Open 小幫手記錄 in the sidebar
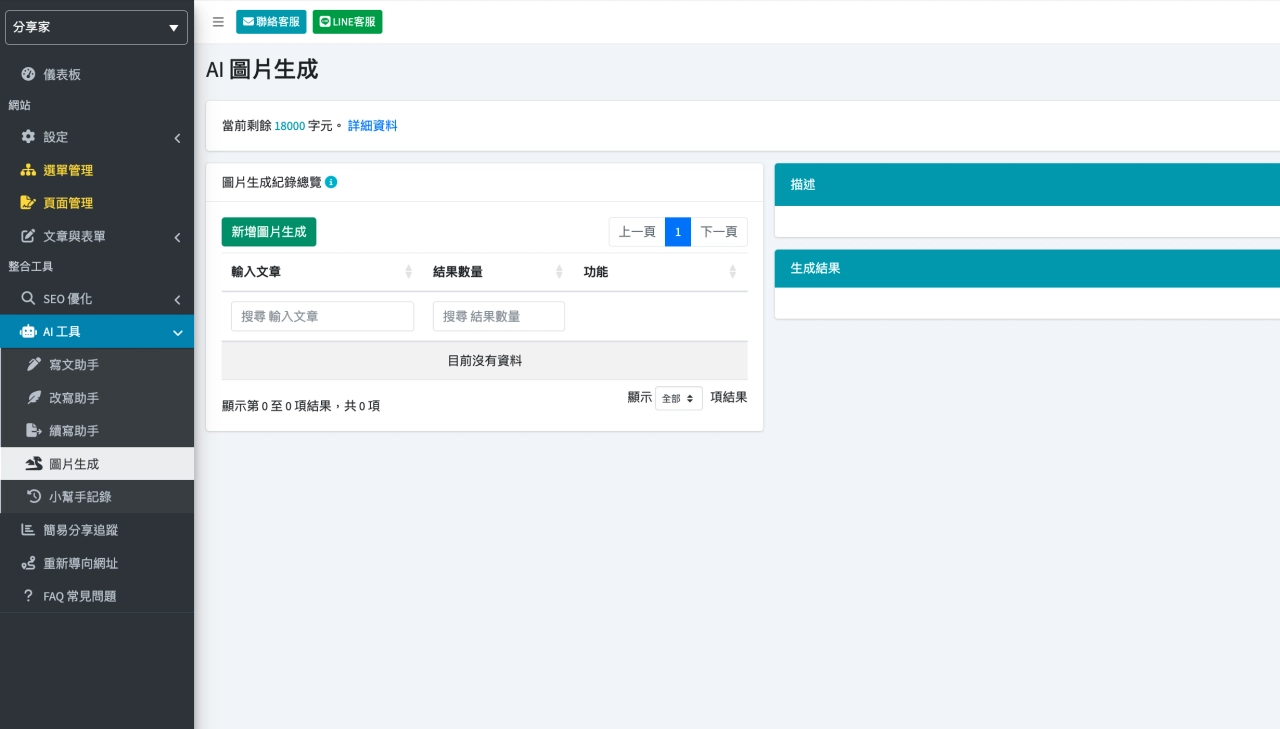This screenshot has height=729, width=1280. 97,496
